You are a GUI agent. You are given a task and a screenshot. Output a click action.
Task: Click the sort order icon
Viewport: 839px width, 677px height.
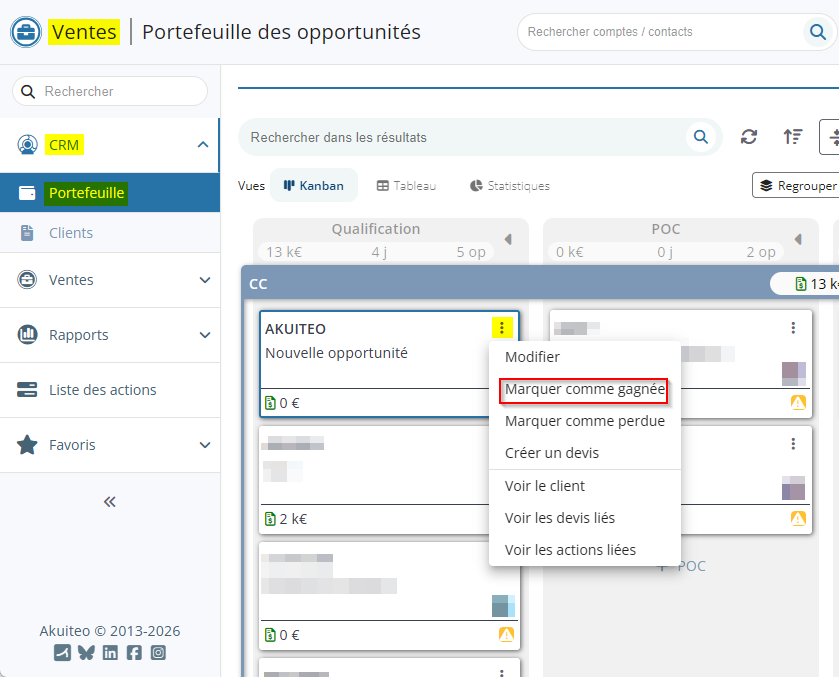[x=793, y=137]
